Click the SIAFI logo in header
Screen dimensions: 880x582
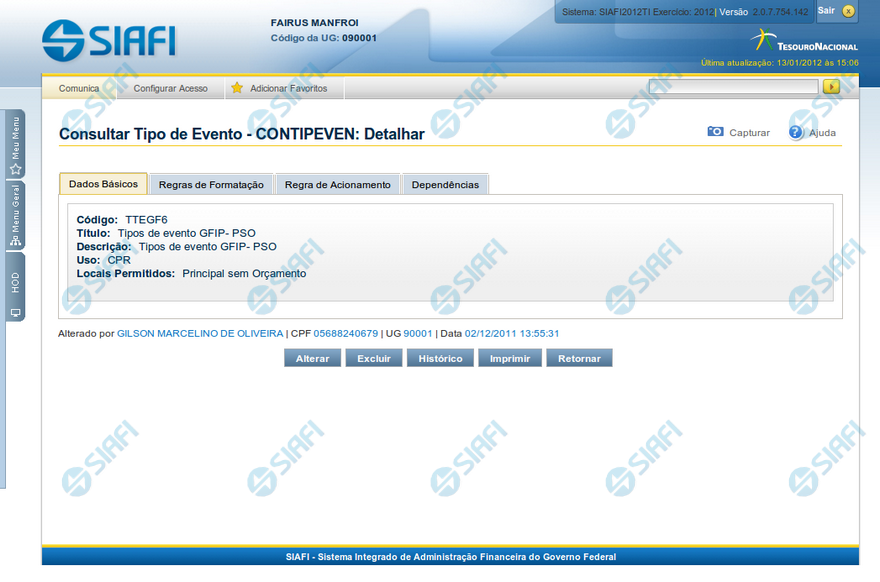[x=109, y=39]
